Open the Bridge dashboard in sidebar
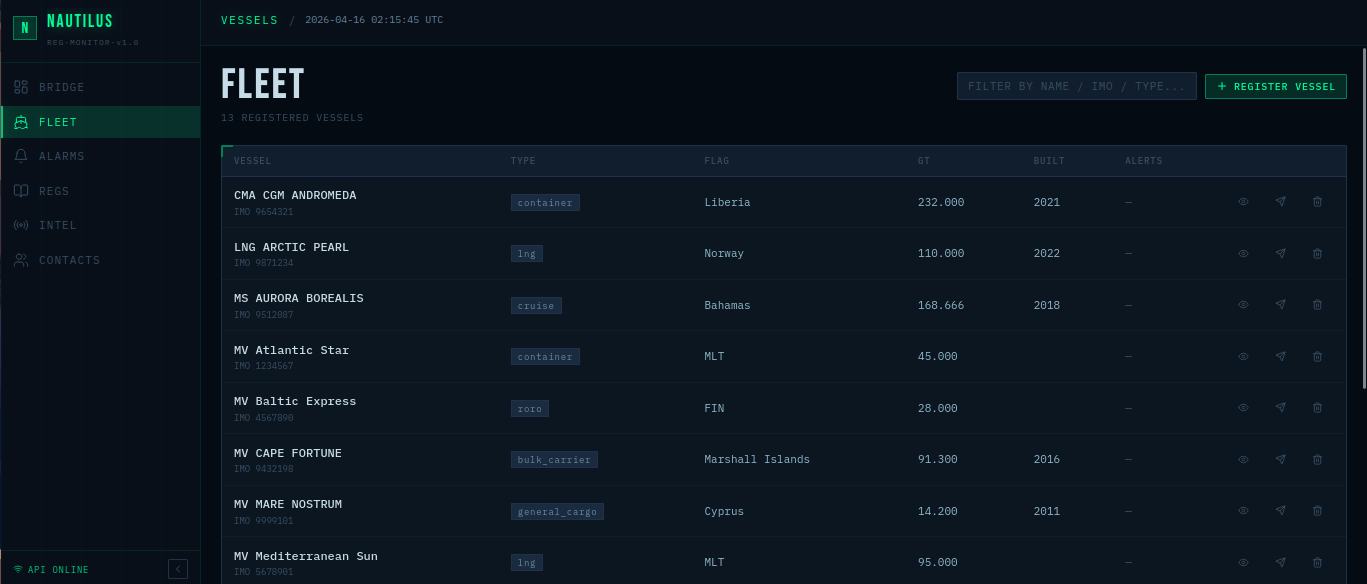The image size is (1367, 584). (x=61, y=88)
